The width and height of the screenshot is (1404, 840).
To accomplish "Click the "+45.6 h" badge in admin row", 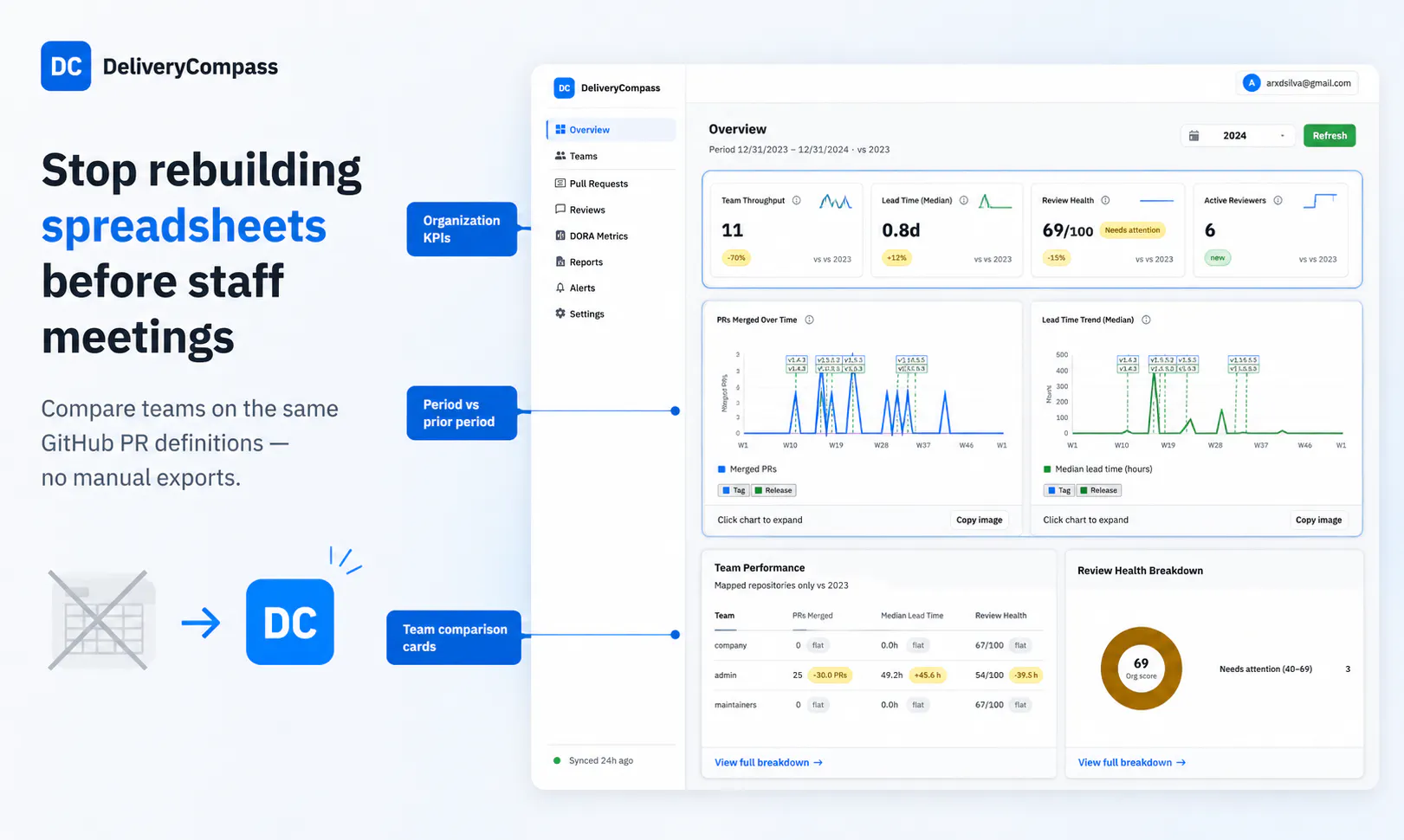I will pos(927,675).
